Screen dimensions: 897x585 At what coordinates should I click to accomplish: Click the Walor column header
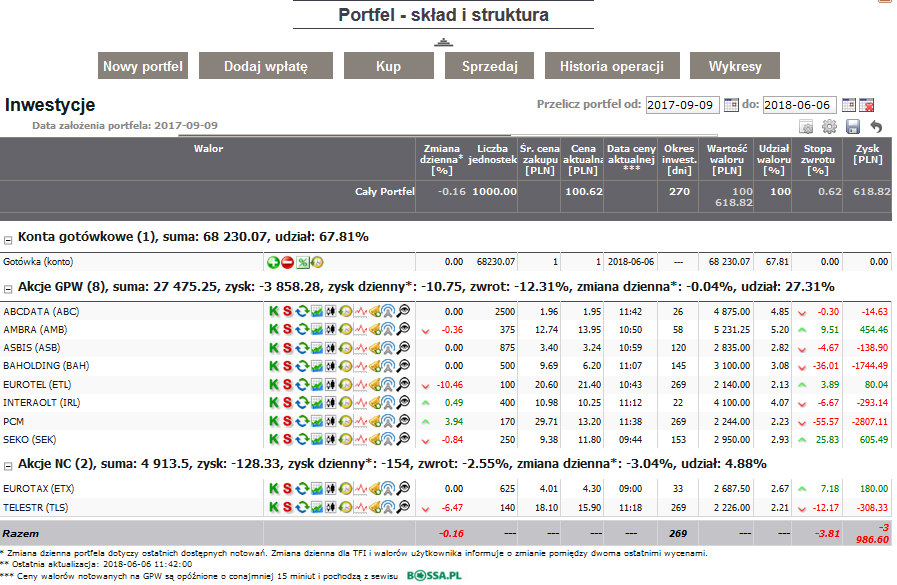click(208, 149)
